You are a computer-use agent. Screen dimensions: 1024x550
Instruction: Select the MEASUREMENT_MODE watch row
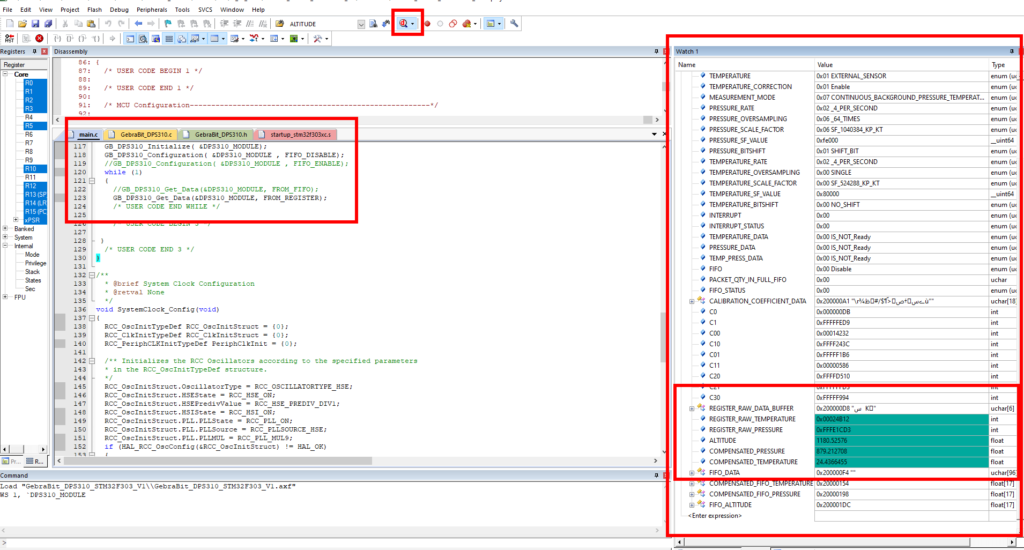(848, 97)
